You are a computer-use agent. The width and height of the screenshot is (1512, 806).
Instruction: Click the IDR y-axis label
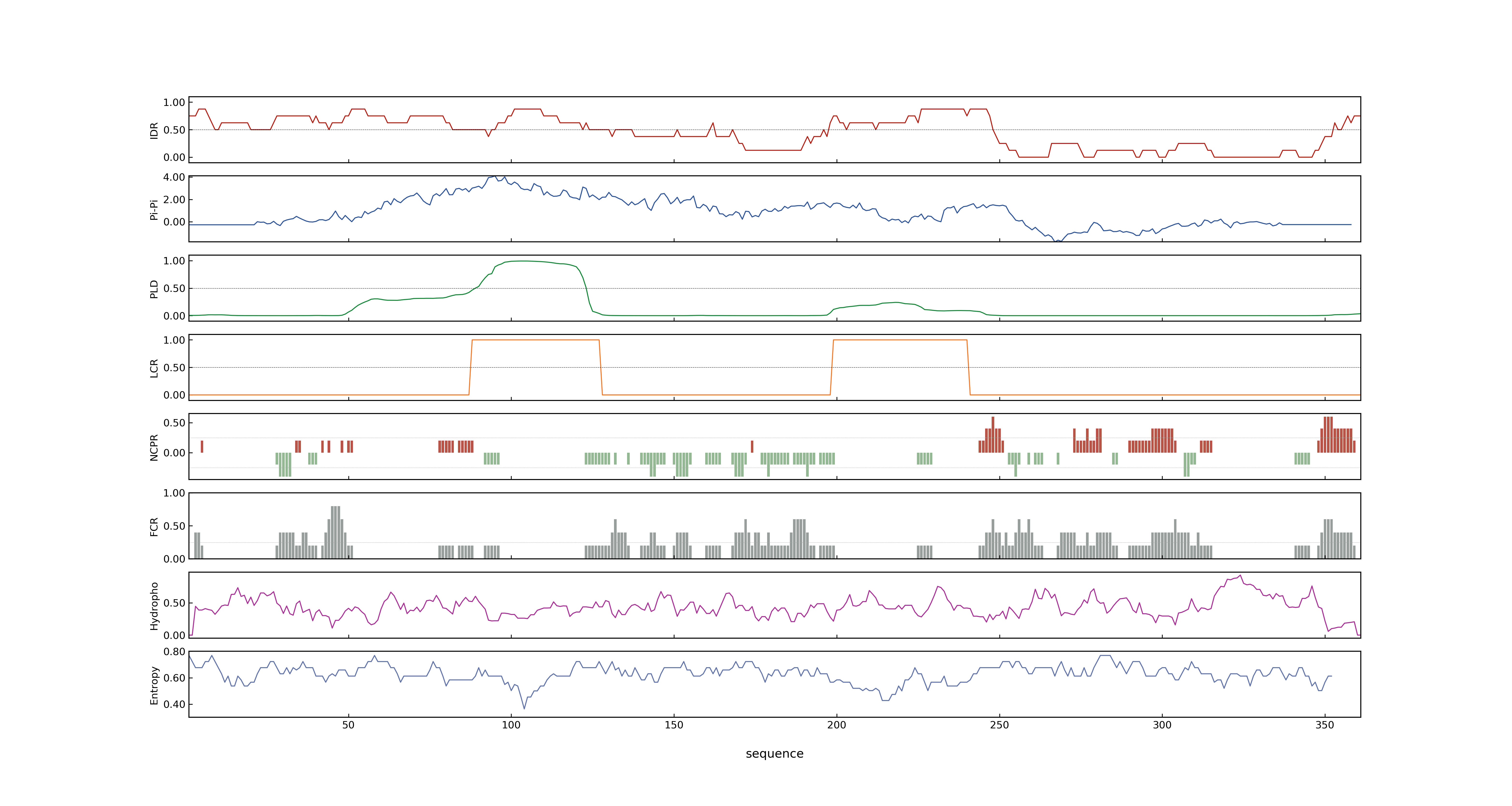coord(154,130)
